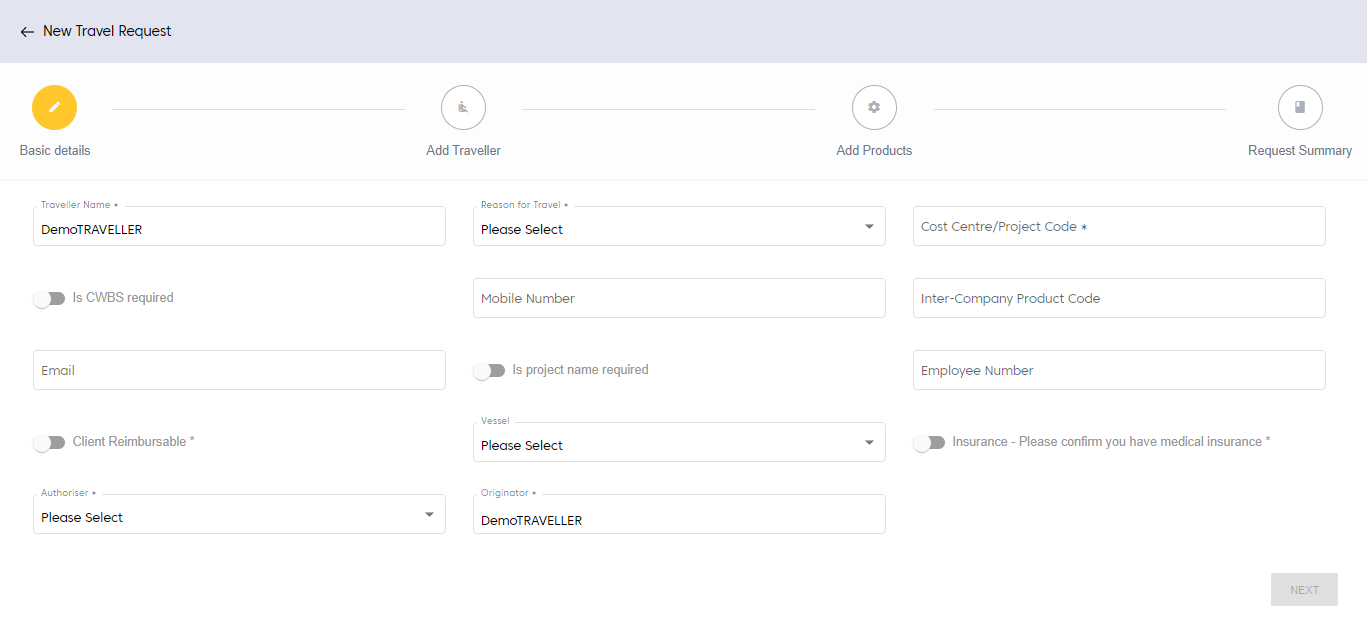Select the Email input field
Image resolution: width=1367 pixels, height=620 pixels.
coord(238,370)
